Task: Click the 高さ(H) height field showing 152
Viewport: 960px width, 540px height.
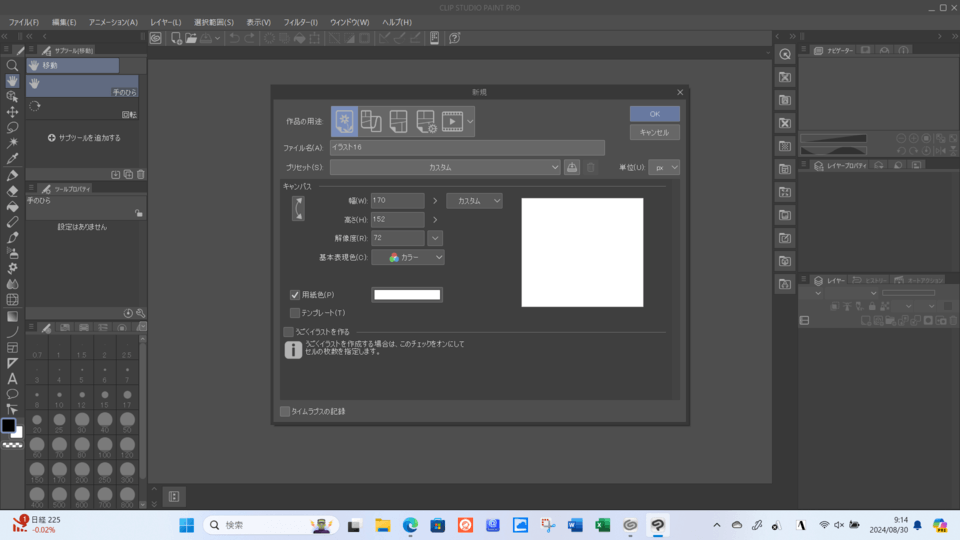Action: pyautogui.click(x=397, y=219)
